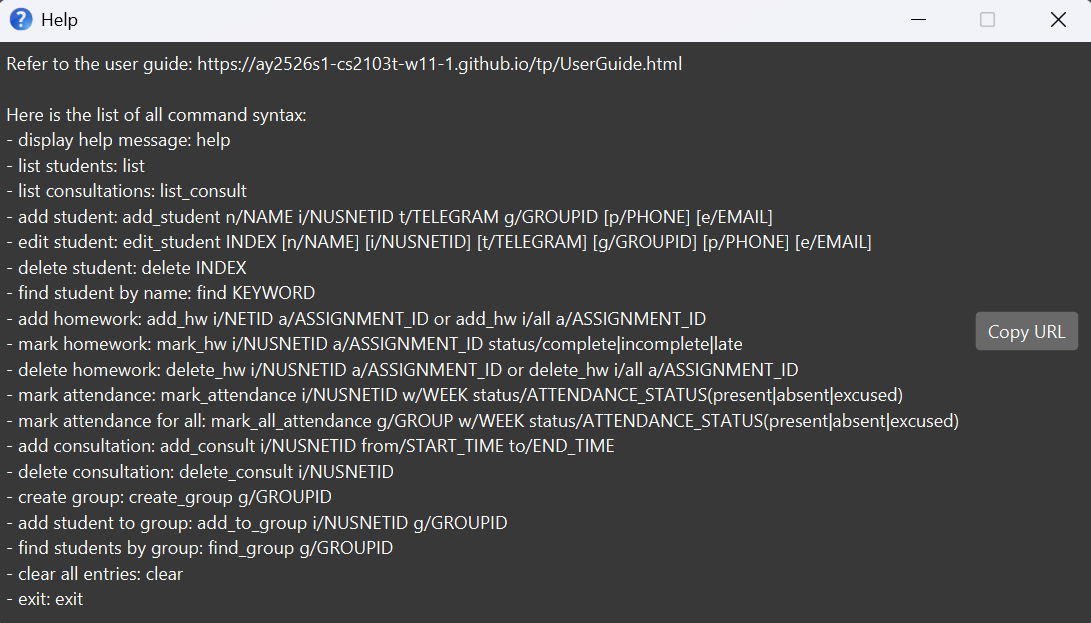1091x623 pixels.
Task: Click the 'add consultation' command line
Action: pyautogui.click(x=310, y=446)
